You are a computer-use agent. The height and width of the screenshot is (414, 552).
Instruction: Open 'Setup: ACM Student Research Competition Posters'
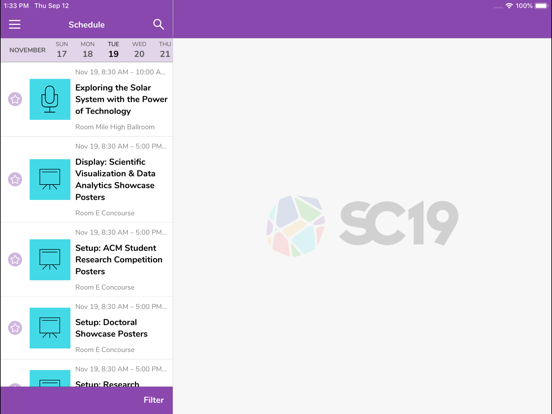tap(119, 260)
